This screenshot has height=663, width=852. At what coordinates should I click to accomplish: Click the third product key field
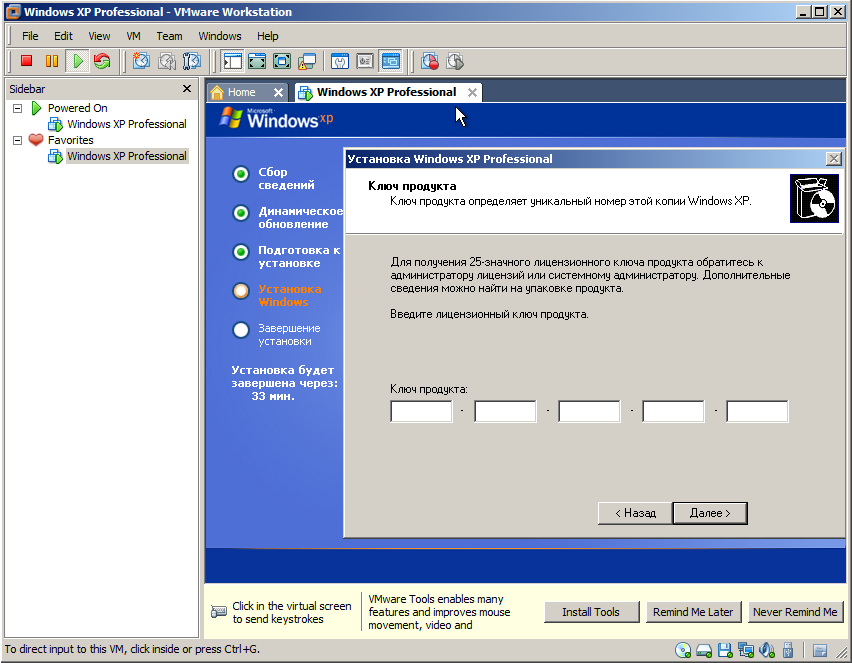[589, 411]
